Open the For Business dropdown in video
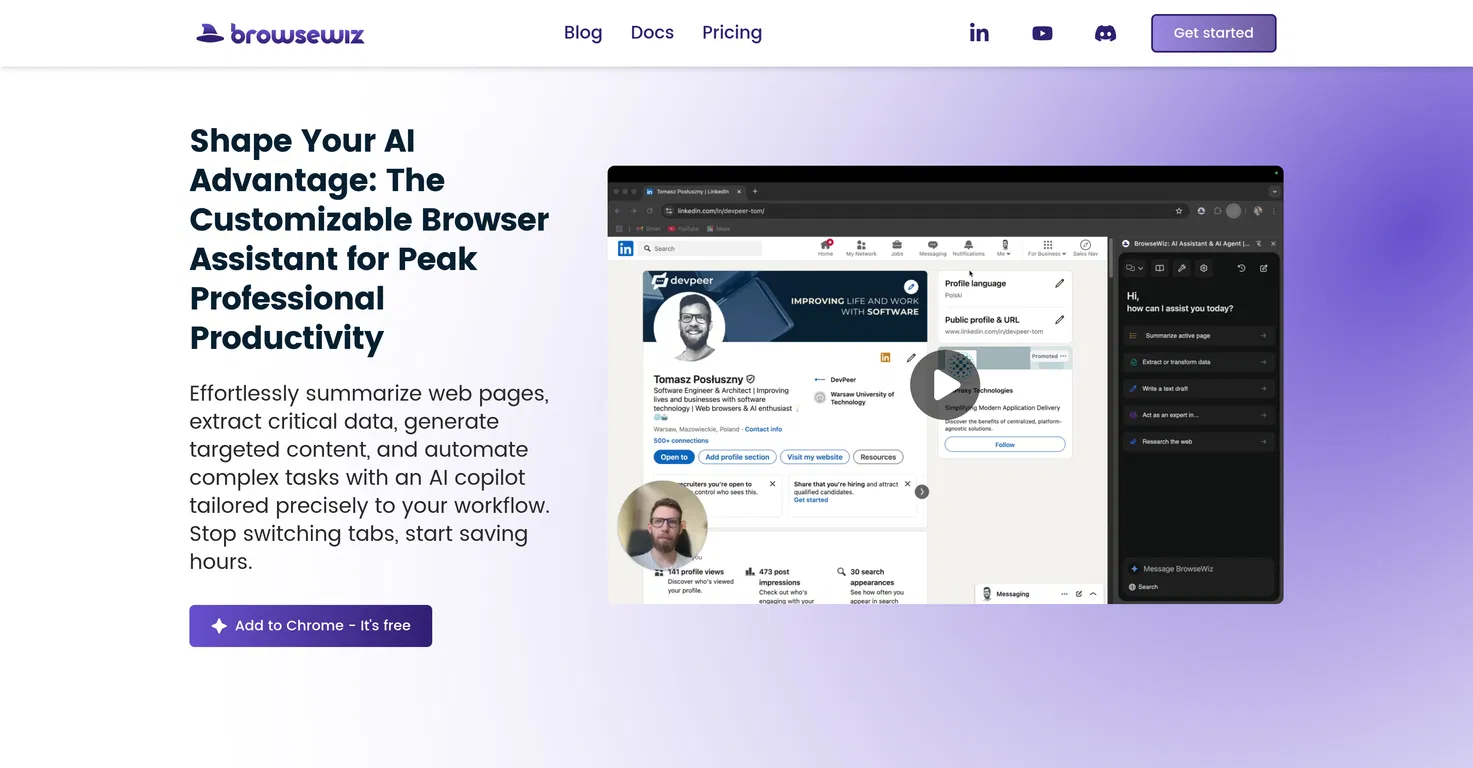 (1047, 248)
